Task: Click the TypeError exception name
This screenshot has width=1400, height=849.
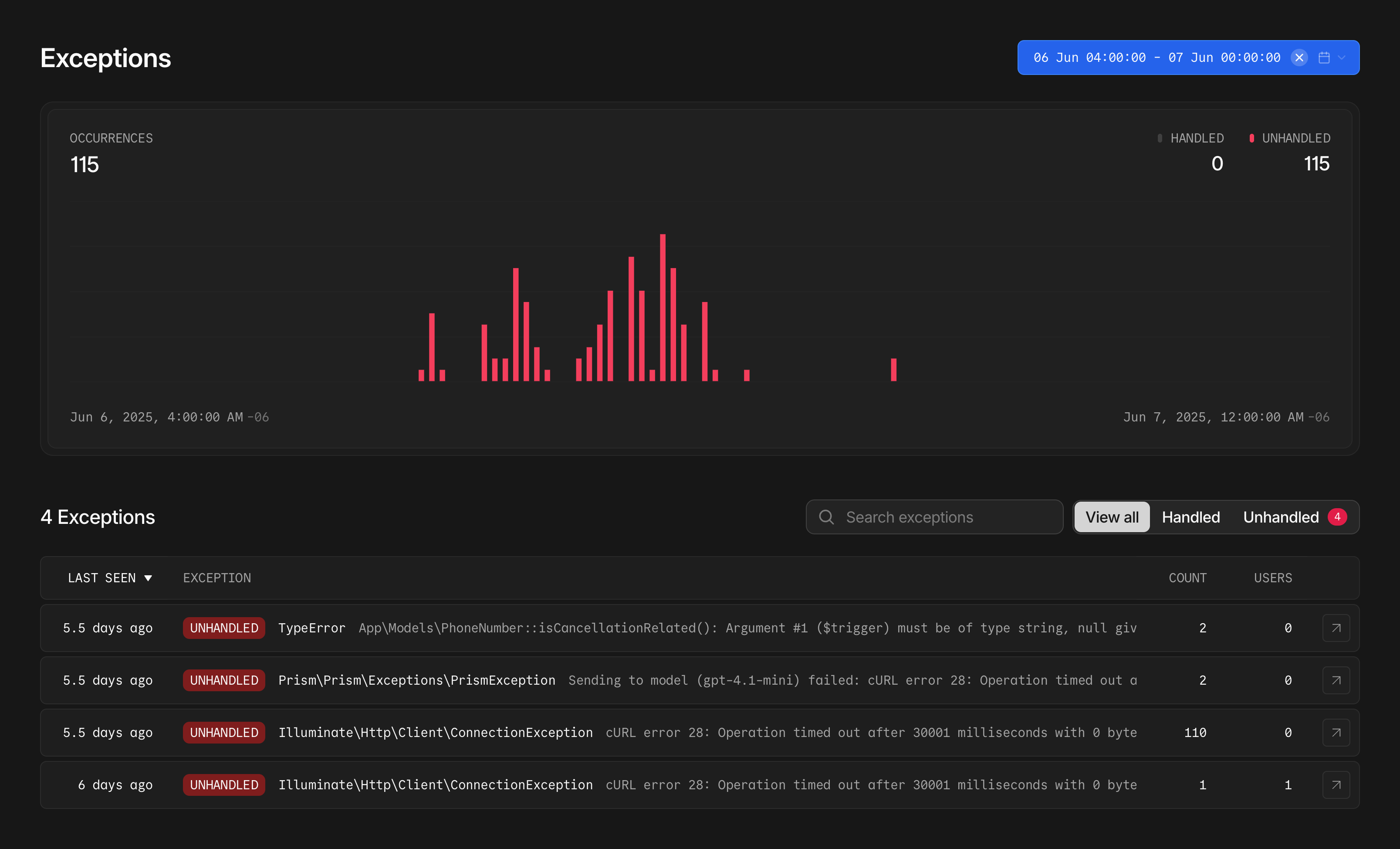Action: coord(311,628)
